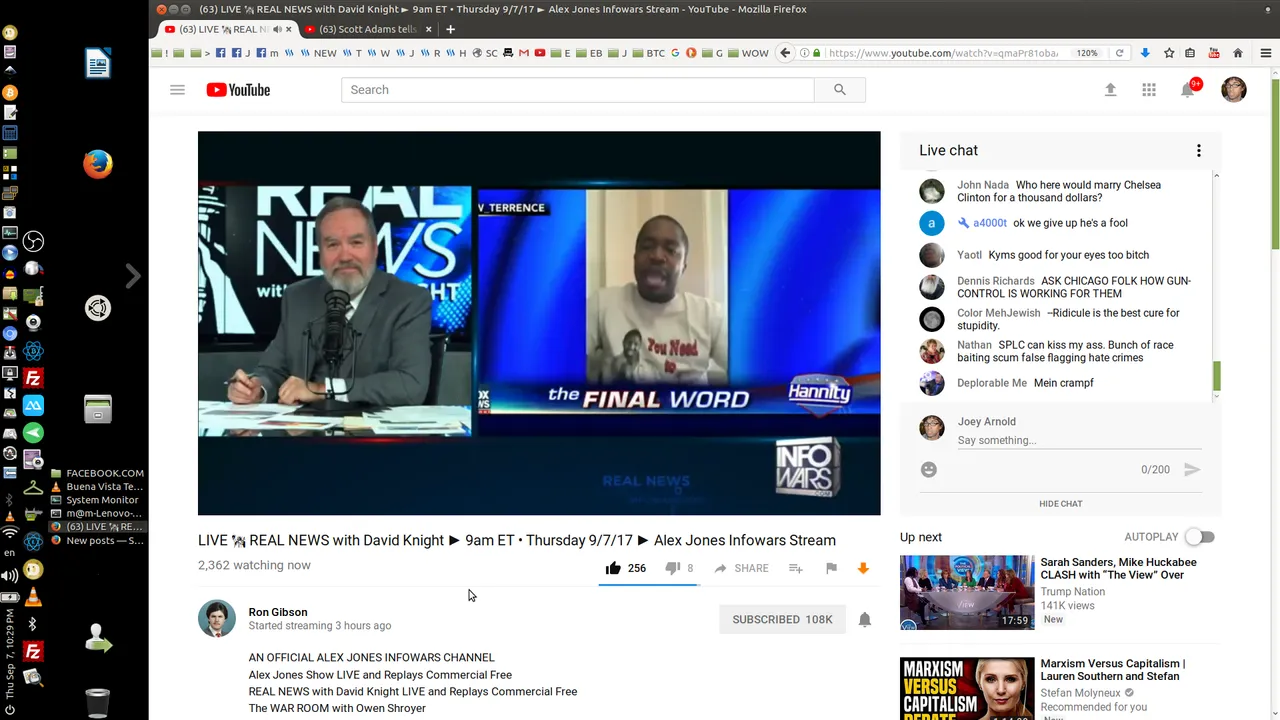Report the video with flag icon
This screenshot has width=1280, height=720.
tap(831, 568)
